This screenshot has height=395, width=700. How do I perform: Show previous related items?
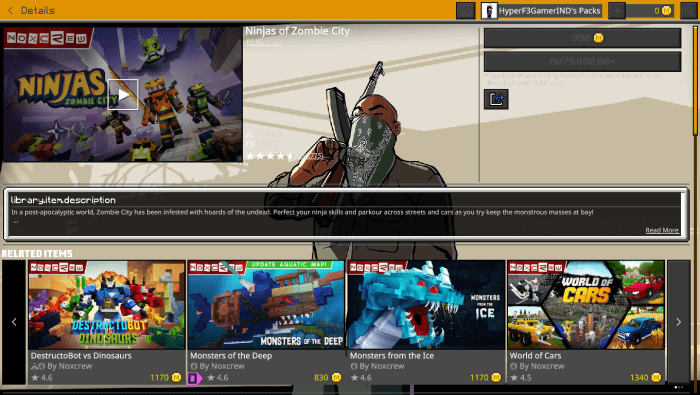point(14,322)
